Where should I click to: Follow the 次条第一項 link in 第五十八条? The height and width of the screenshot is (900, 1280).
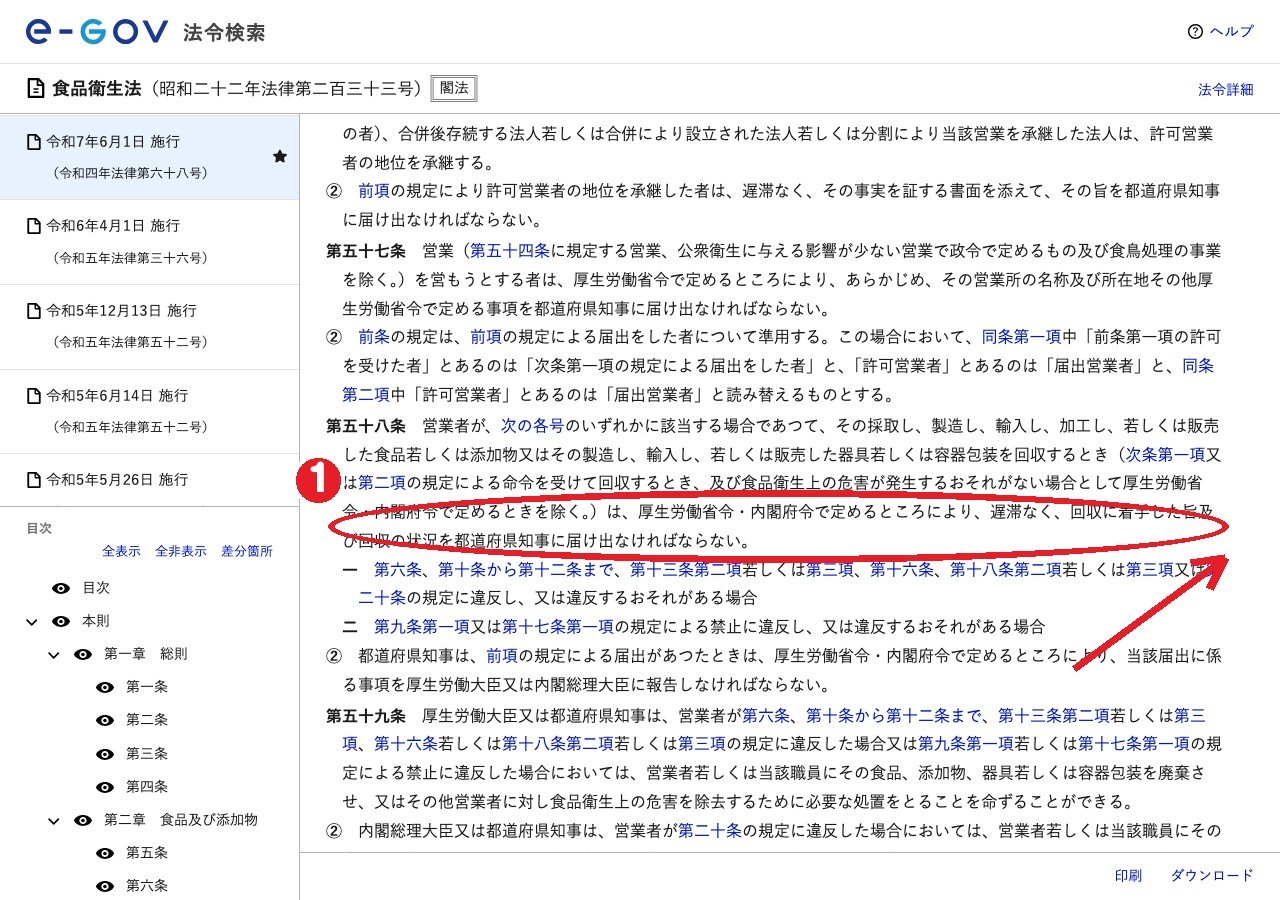click(1166, 453)
